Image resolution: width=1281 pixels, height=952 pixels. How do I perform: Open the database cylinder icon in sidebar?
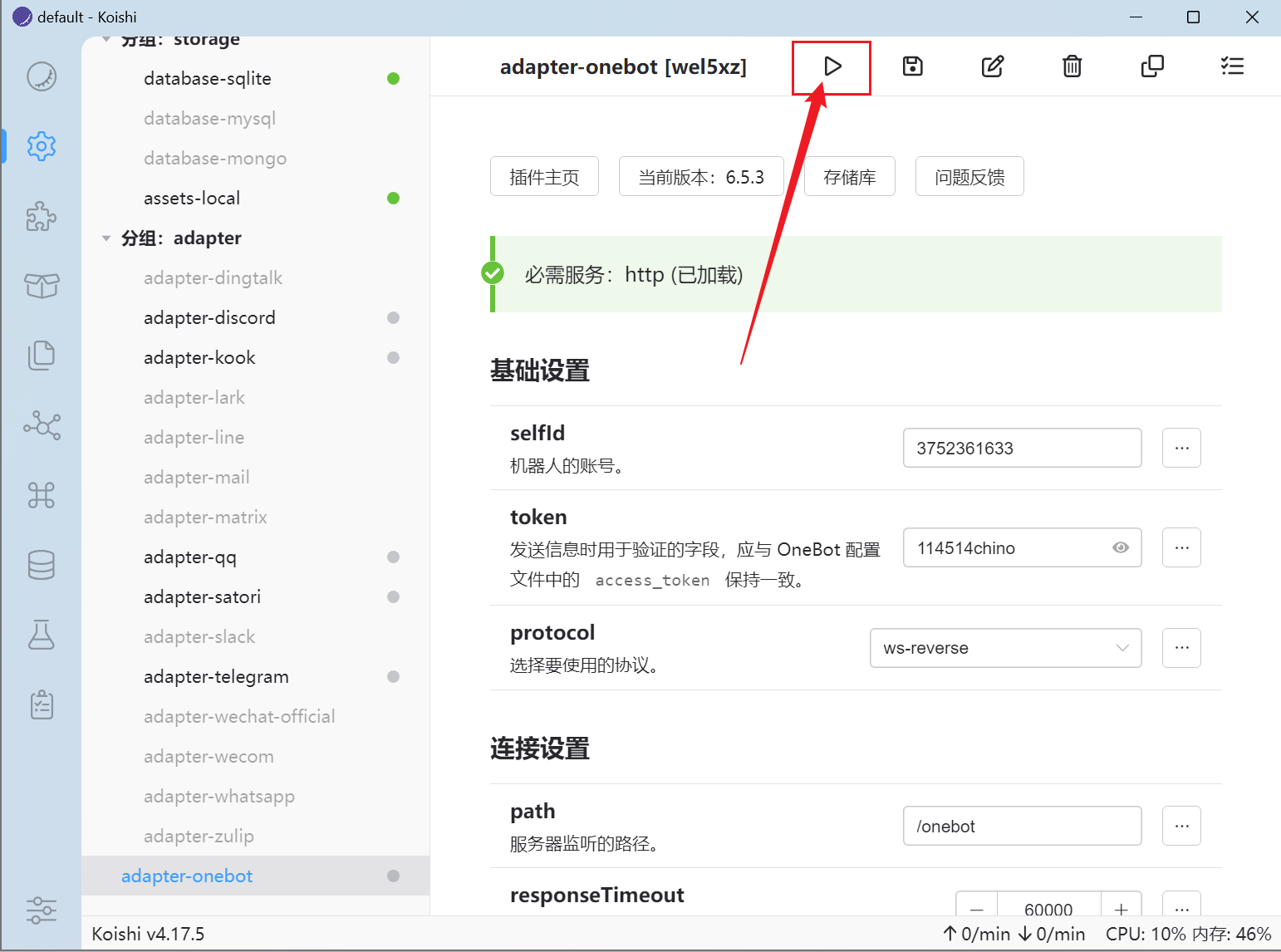click(42, 565)
